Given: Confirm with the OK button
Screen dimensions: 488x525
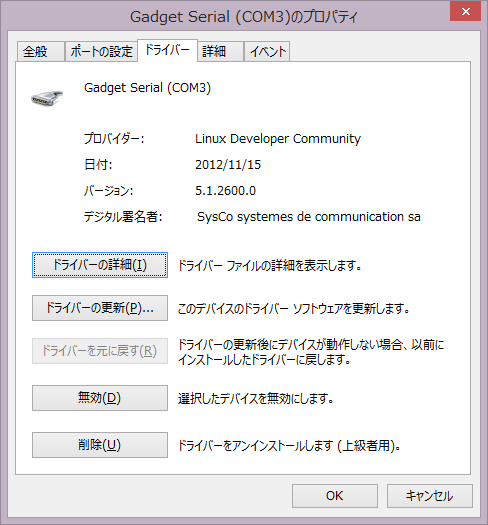Looking at the screenshot, I should click(x=335, y=496).
